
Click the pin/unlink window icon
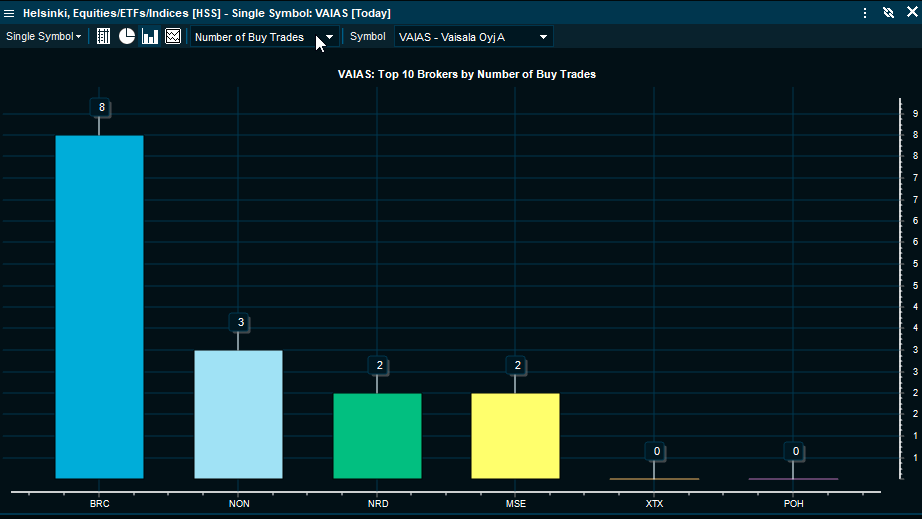888,13
